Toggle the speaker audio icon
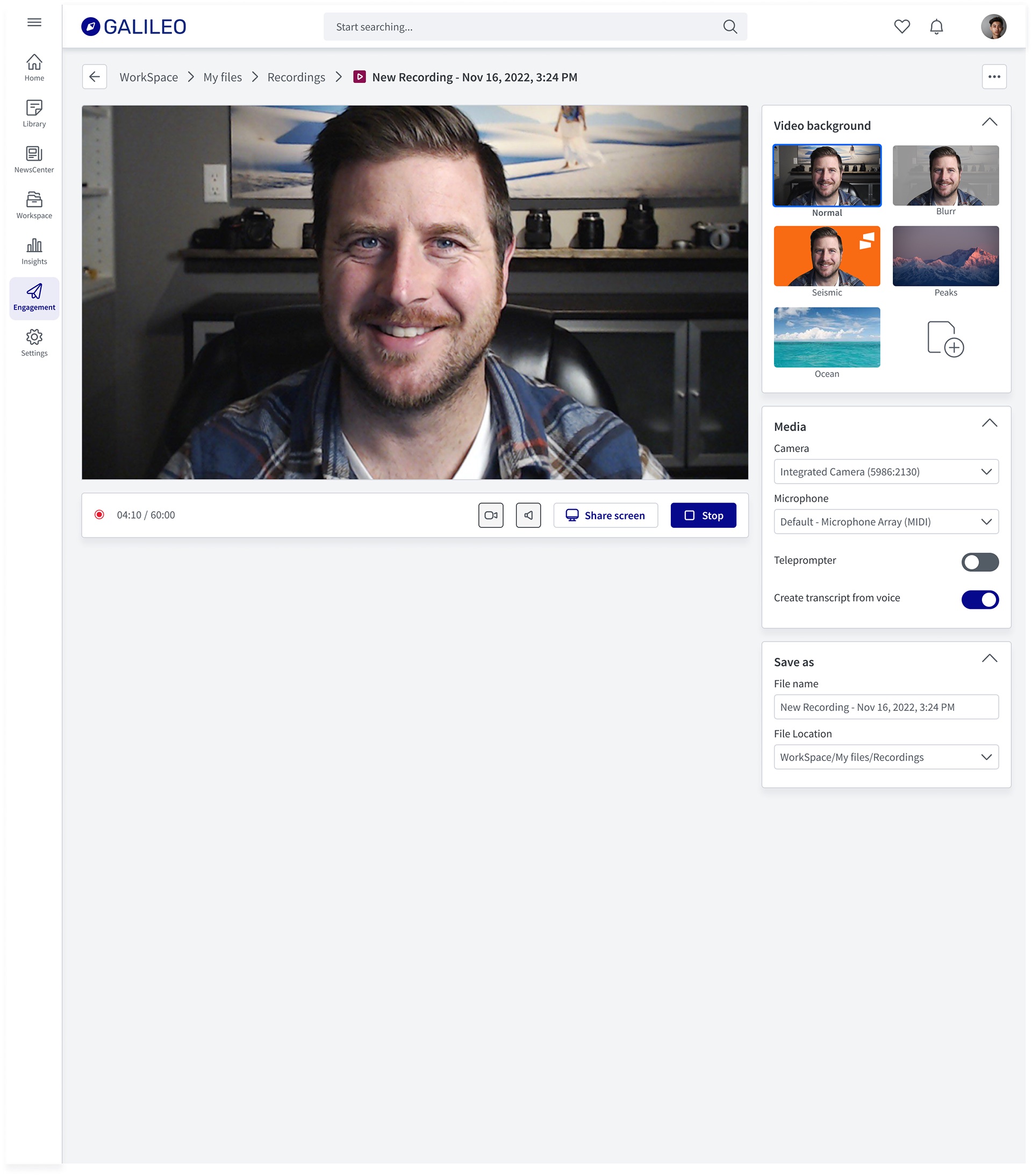 528,515
